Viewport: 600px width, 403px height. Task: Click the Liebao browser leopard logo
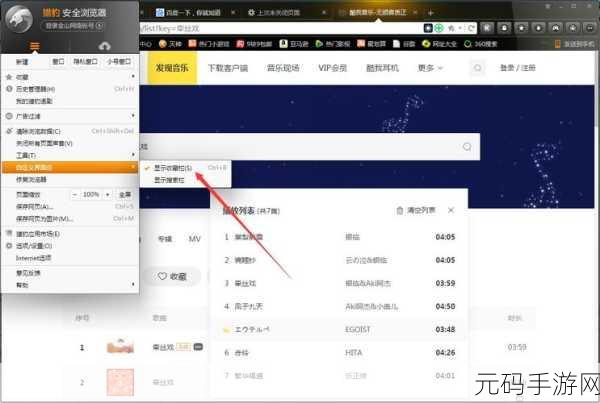pos(19,19)
